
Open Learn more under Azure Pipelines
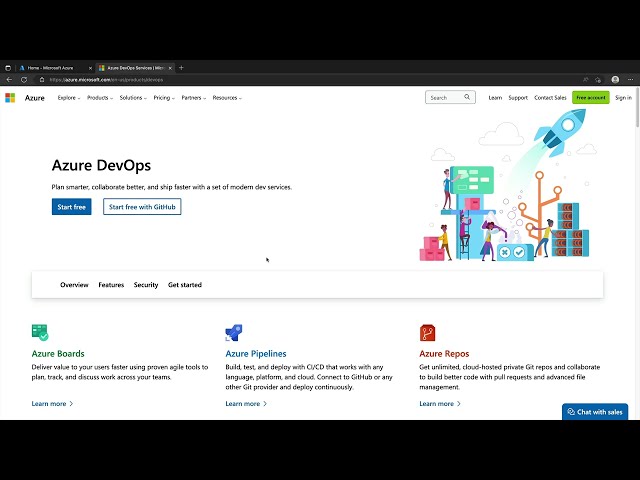point(246,403)
